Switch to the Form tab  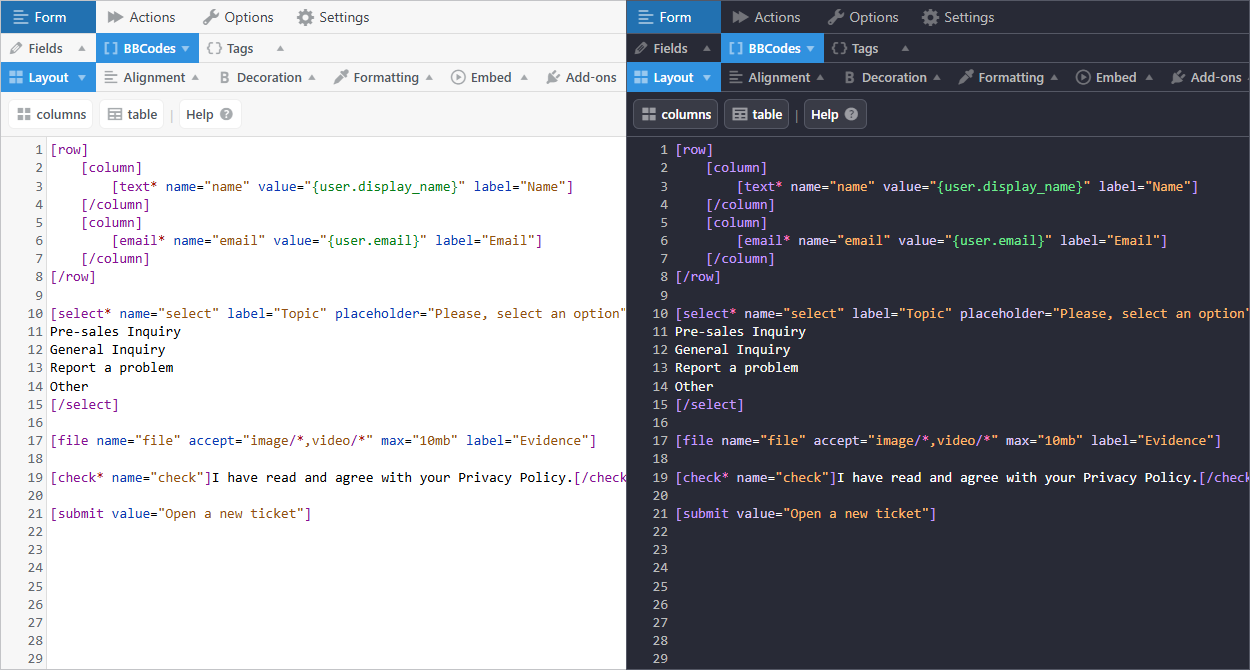click(x=48, y=17)
